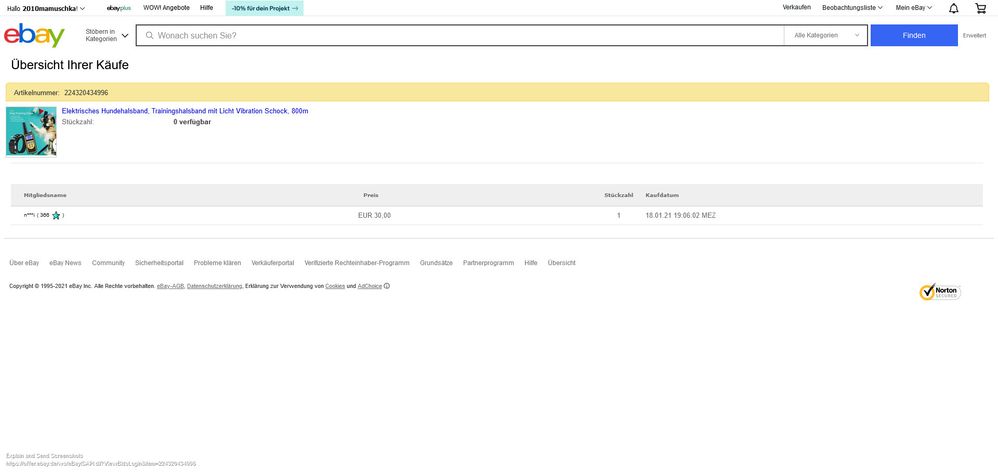Click the teal feedback star icon
The width and height of the screenshot is (998, 473).
(56, 216)
